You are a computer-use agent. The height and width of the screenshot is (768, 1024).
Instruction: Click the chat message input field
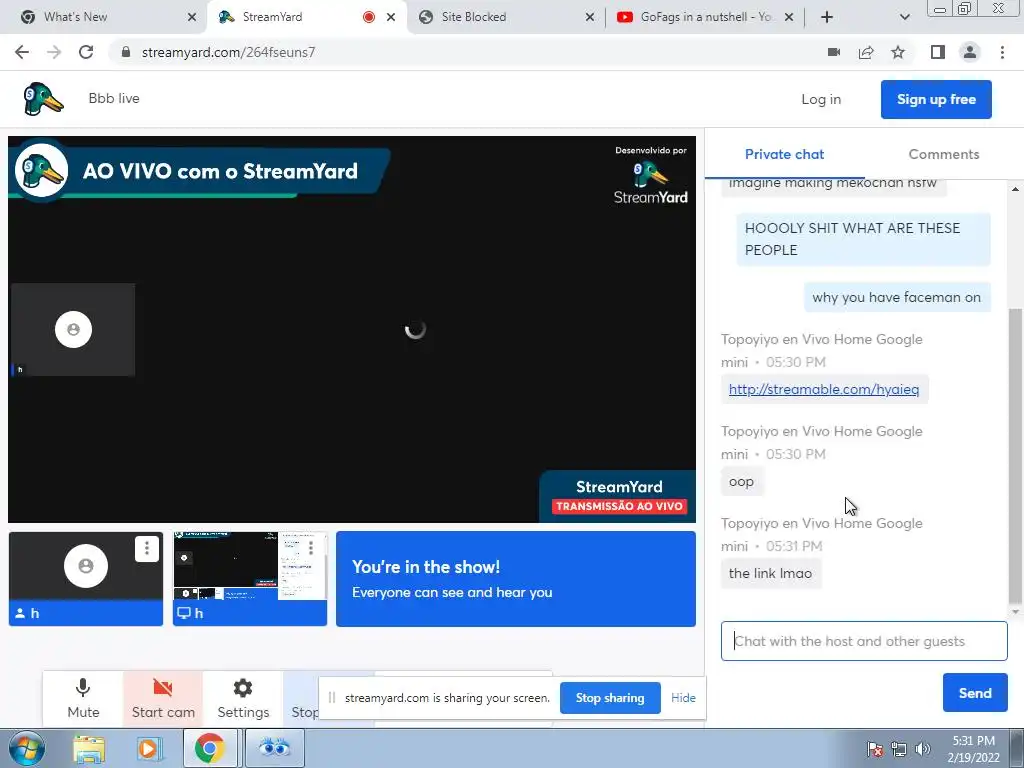click(864, 641)
